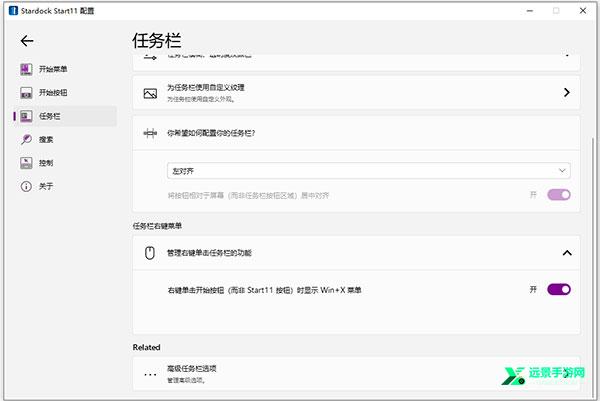Click the 开始按钮 sidebar icon
The width and height of the screenshot is (600, 401).
26,93
